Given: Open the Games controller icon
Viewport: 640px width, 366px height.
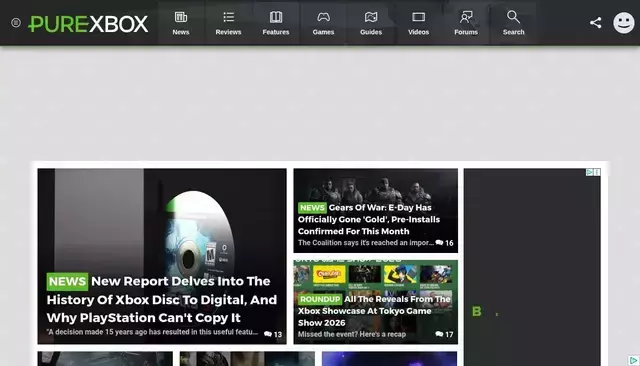Looking at the screenshot, I should point(323,17).
